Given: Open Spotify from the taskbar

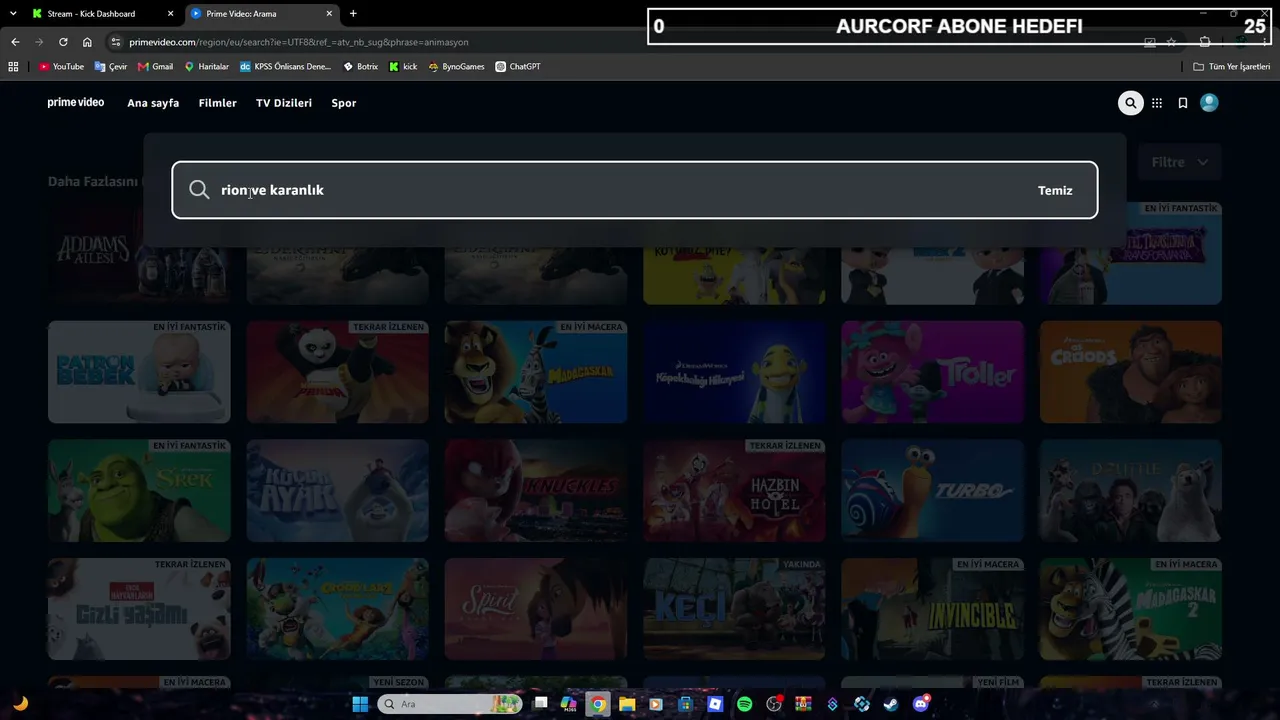Looking at the screenshot, I should click(x=745, y=704).
